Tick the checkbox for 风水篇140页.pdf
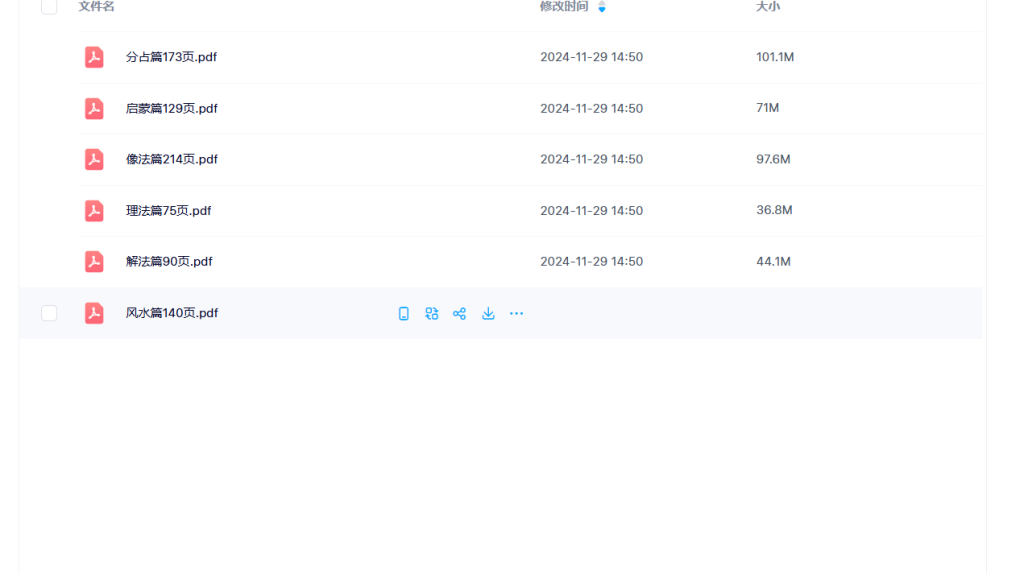 [x=49, y=313]
